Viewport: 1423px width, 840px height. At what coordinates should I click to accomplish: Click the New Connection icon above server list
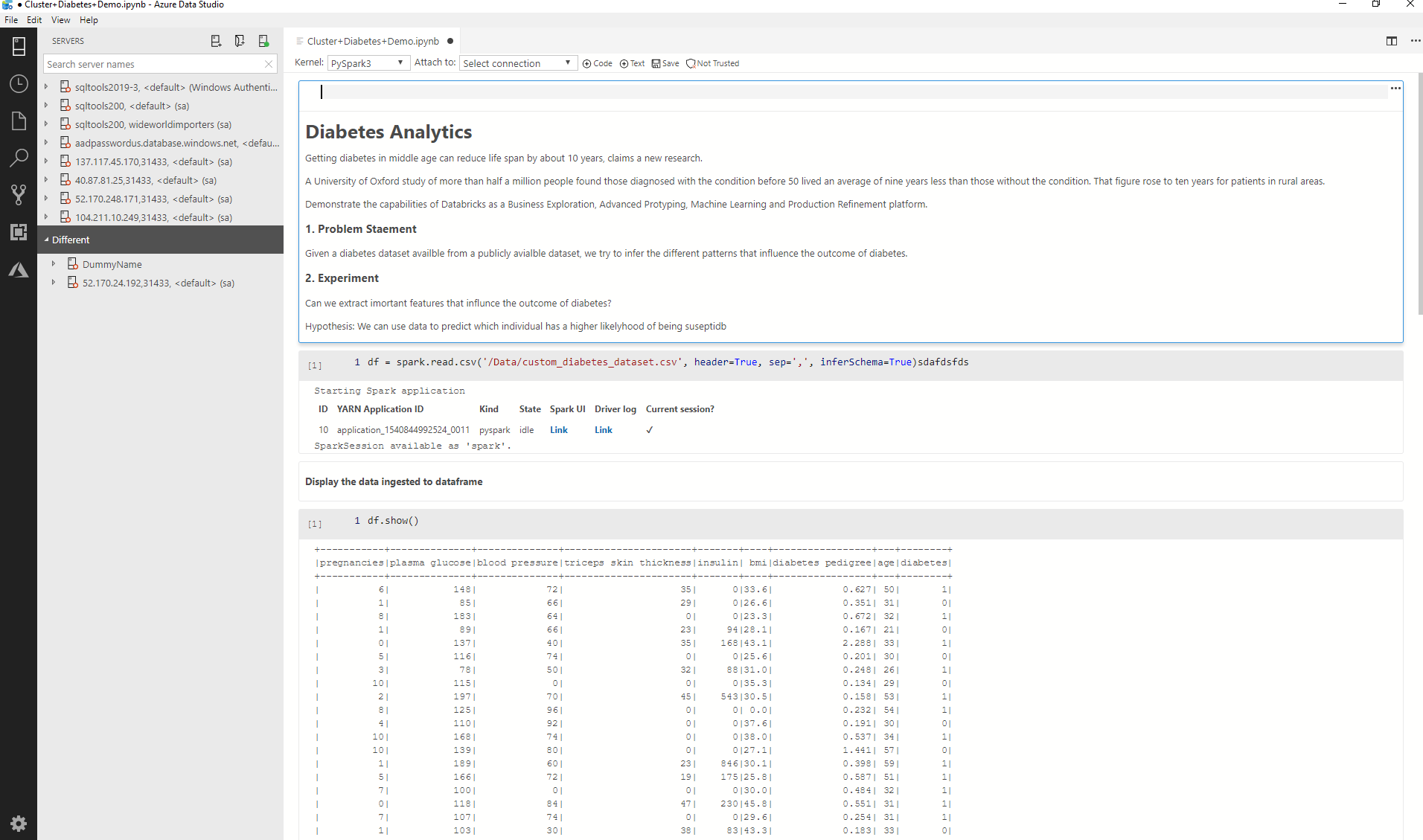point(216,41)
